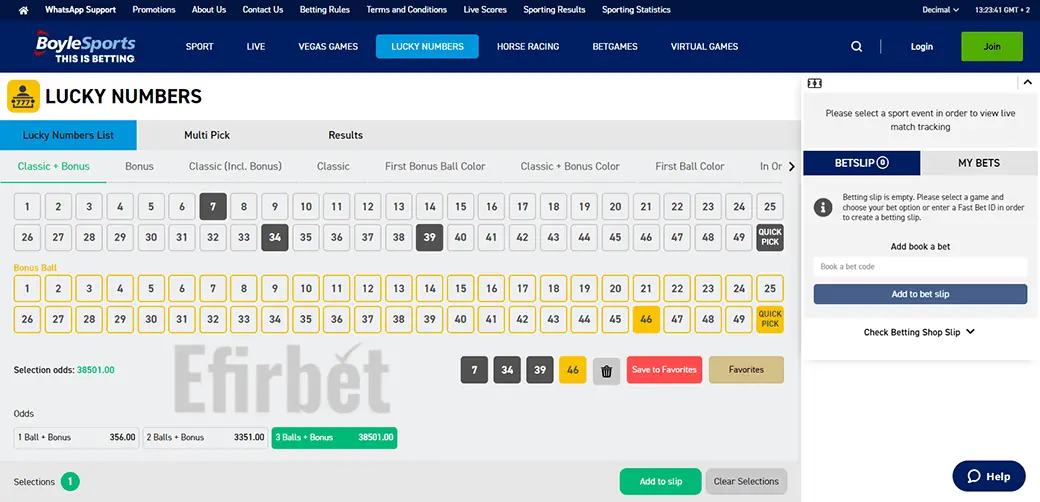Open VEGAS GAMES in main navigation

(x=328, y=46)
